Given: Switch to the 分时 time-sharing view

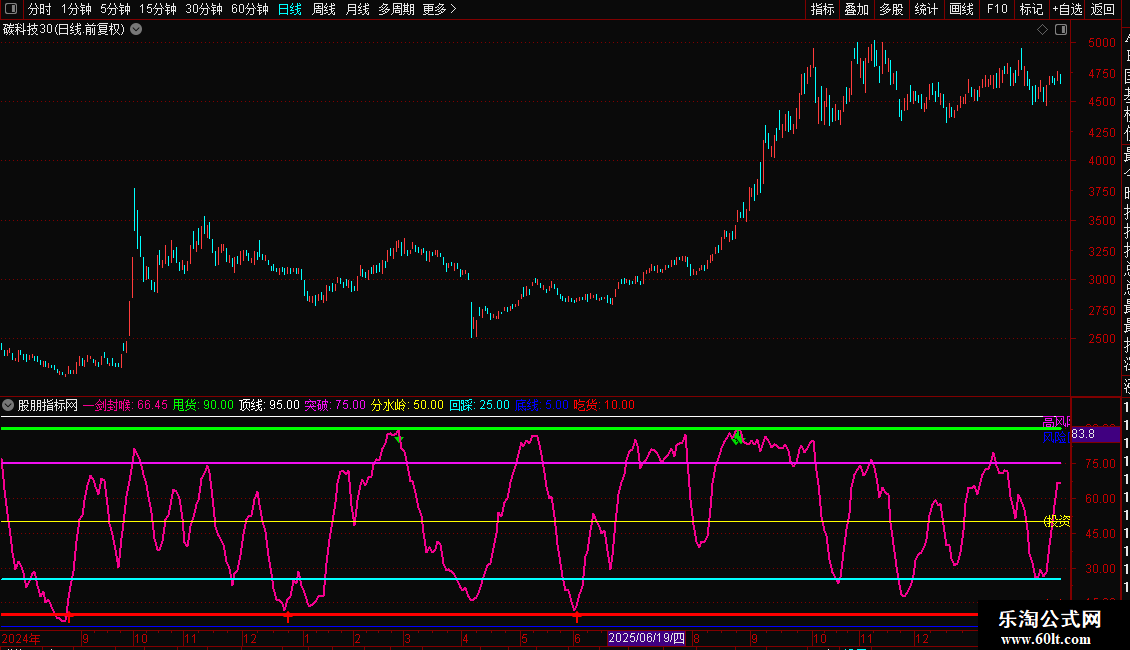Looking at the screenshot, I should pos(40,9).
